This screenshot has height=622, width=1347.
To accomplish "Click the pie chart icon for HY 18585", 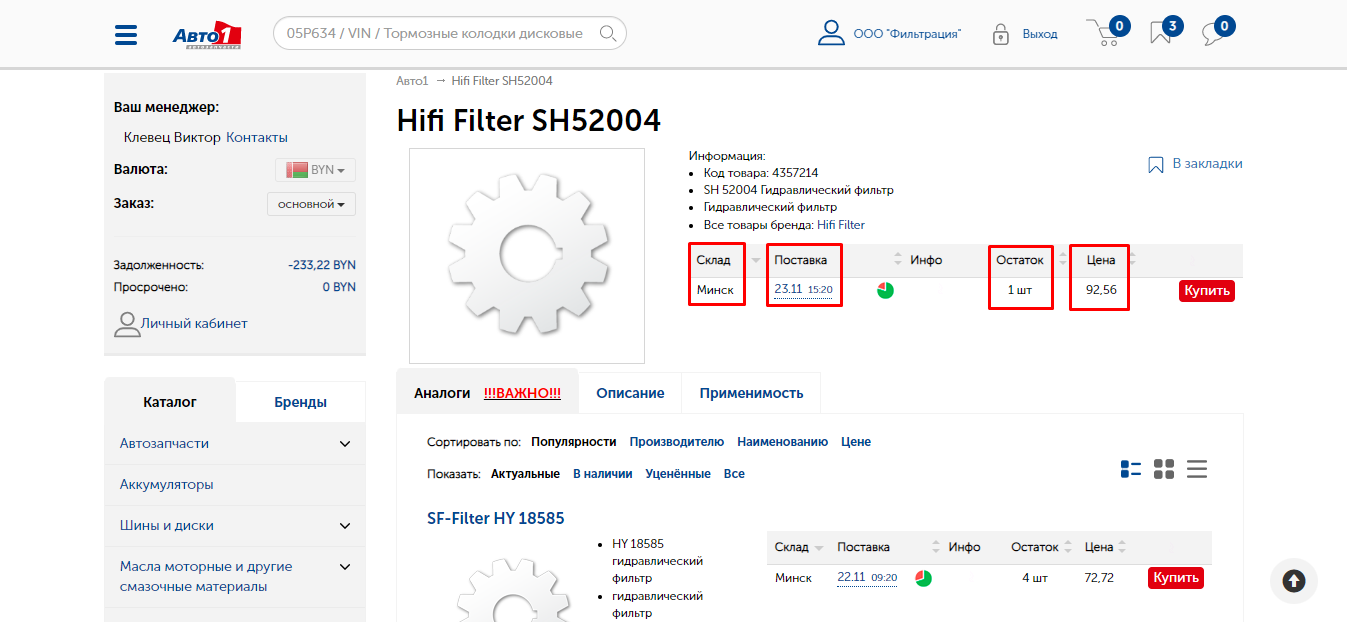I will tap(923, 578).
